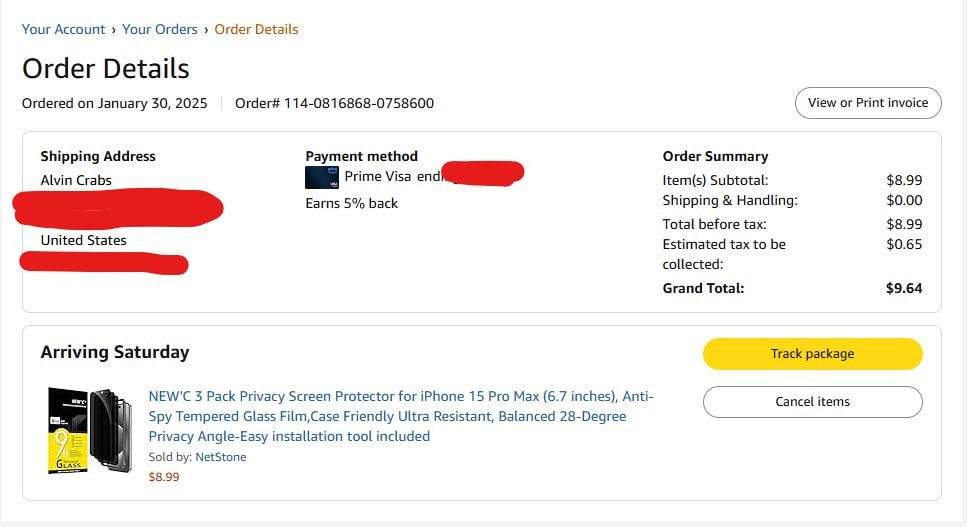Go to Your Account breadcrumb
The width and height of the screenshot is (967, 527).
tap(64, 29)
